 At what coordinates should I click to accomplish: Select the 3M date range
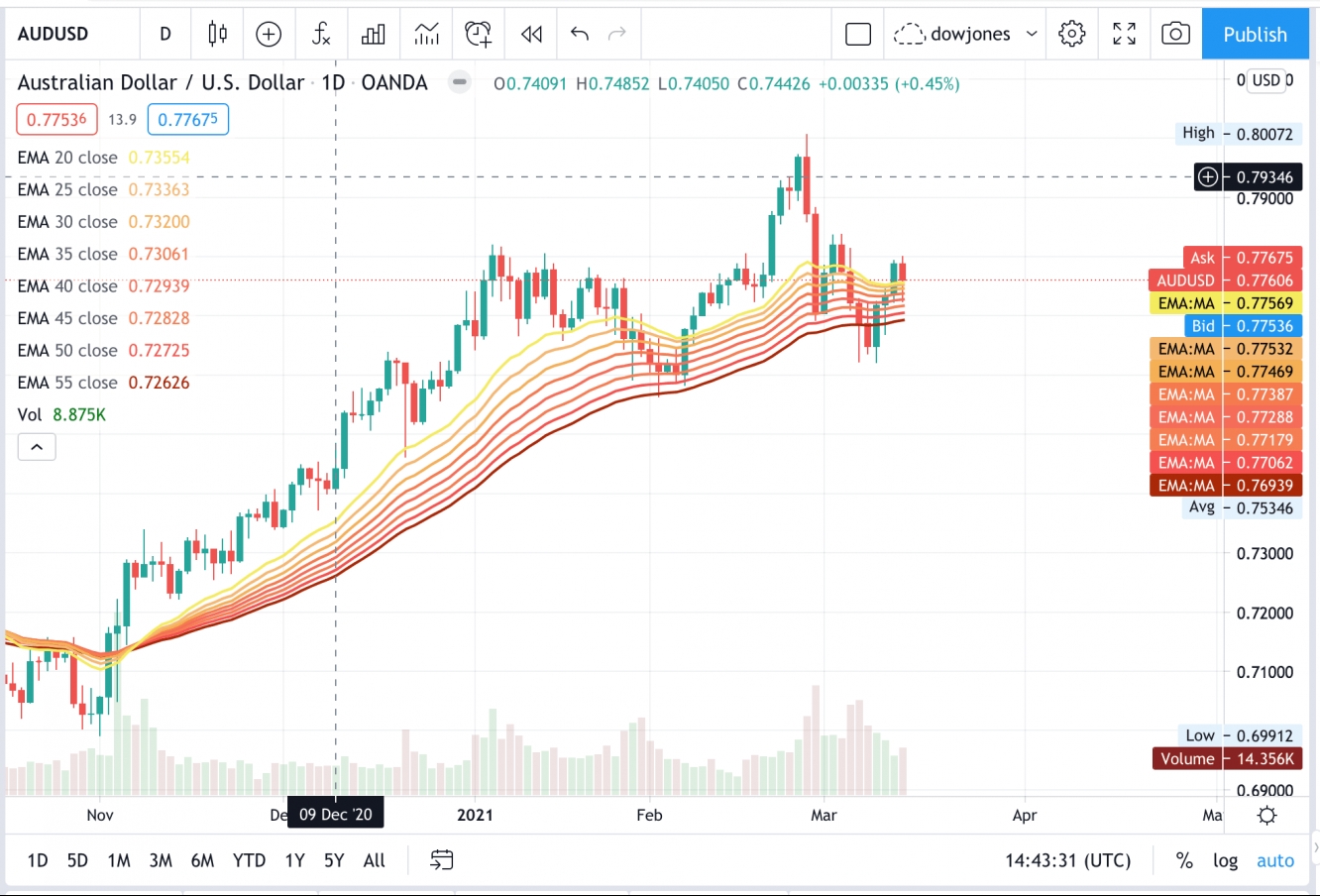pos(161,860)
